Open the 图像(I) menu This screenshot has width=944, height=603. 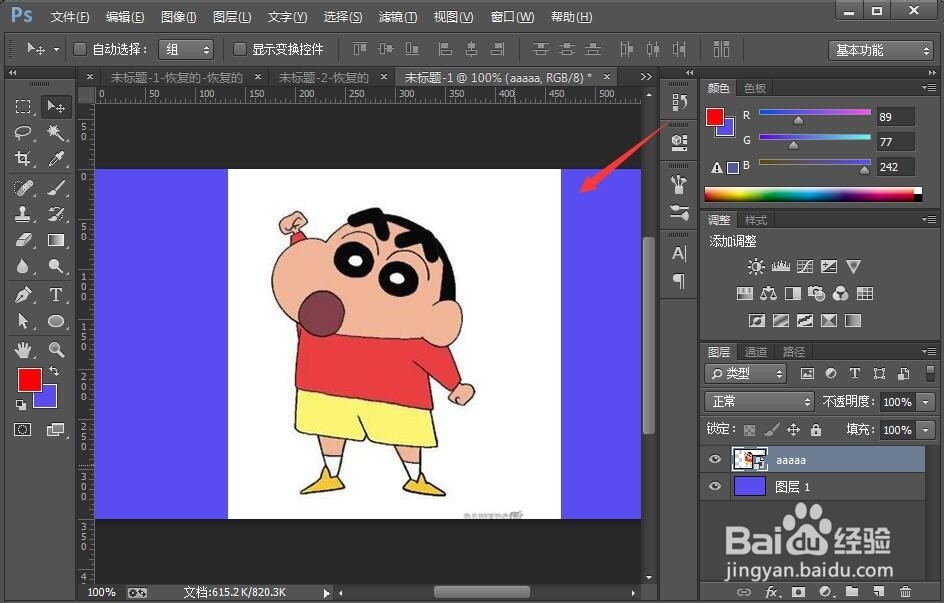point(179,17)
